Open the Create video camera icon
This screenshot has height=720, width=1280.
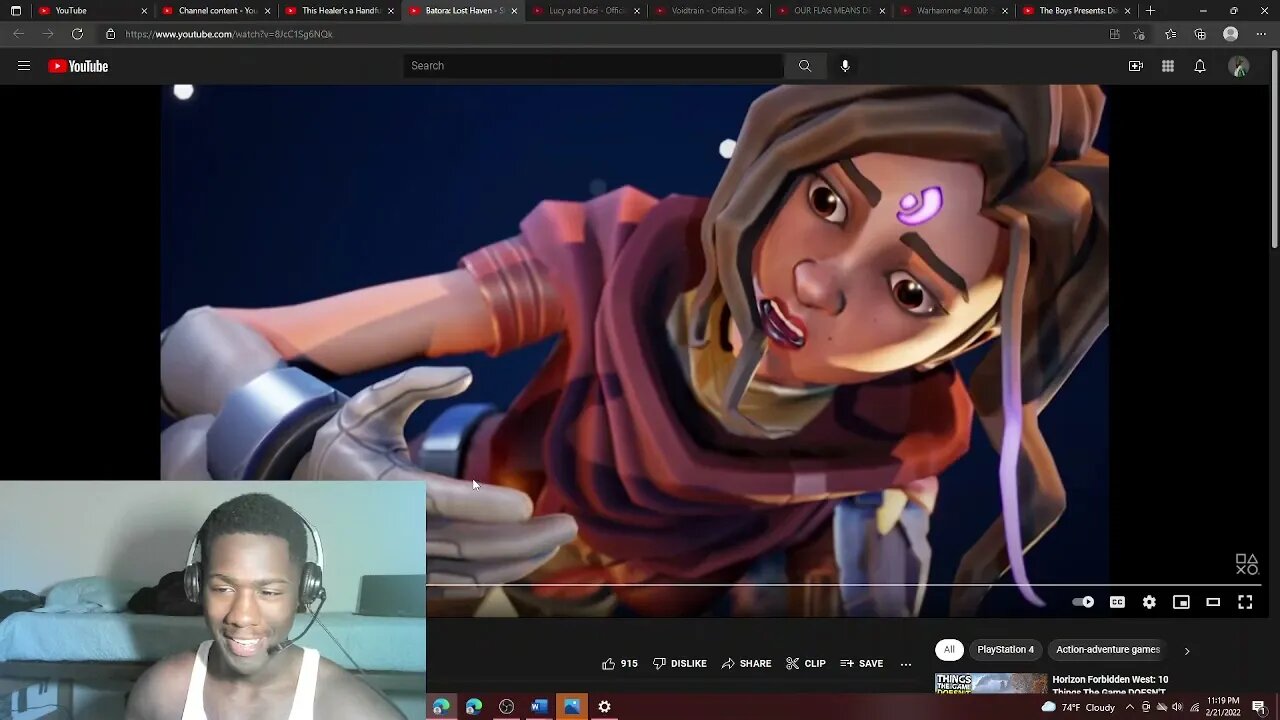[1136, 66]
